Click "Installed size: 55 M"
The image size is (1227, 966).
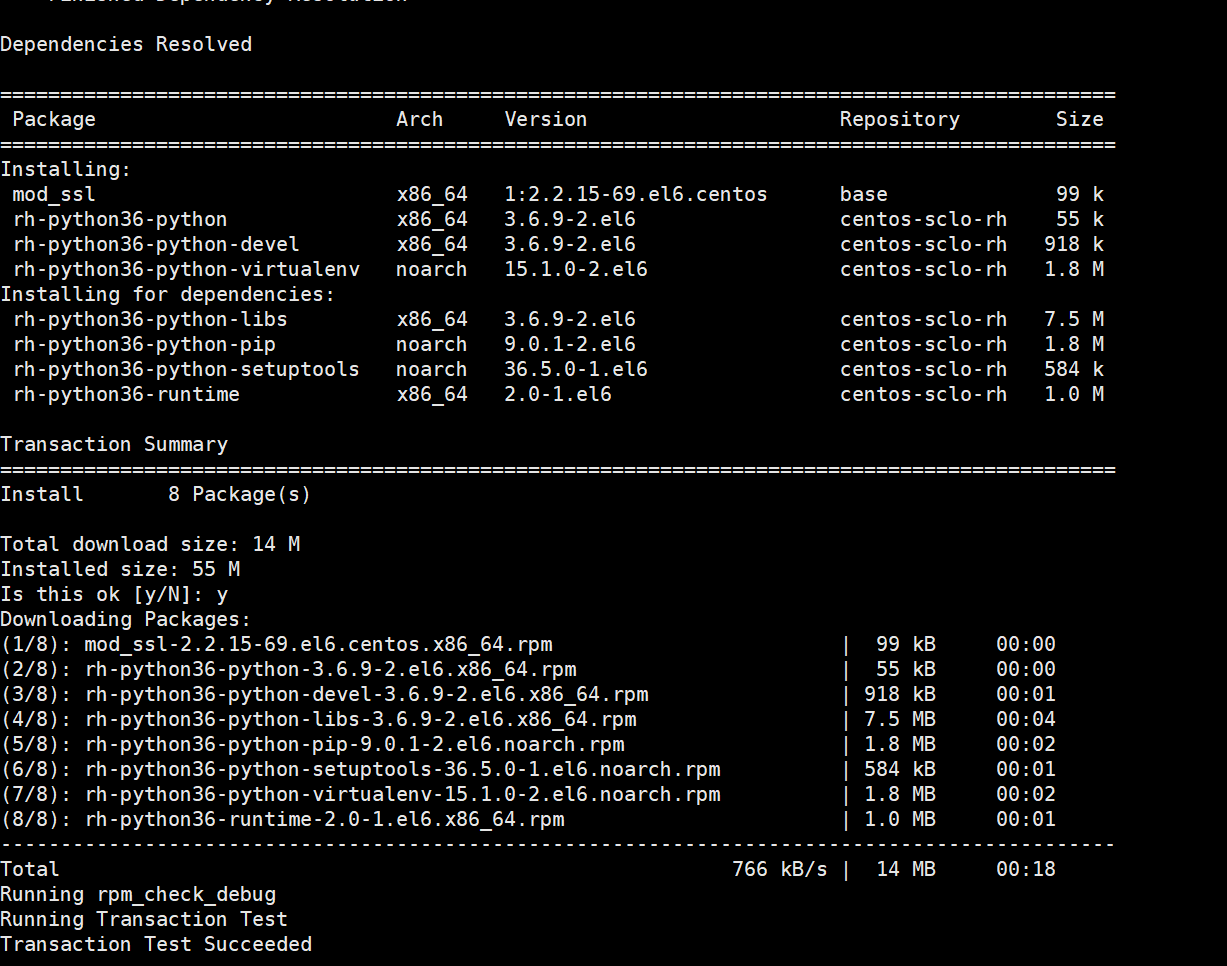[x=120, y=569]
